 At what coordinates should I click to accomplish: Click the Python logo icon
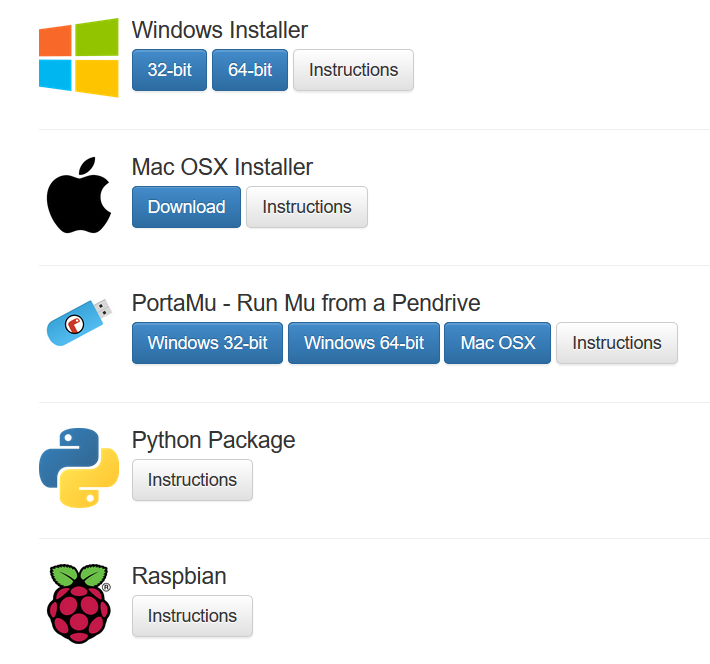(x=79, y=467)
